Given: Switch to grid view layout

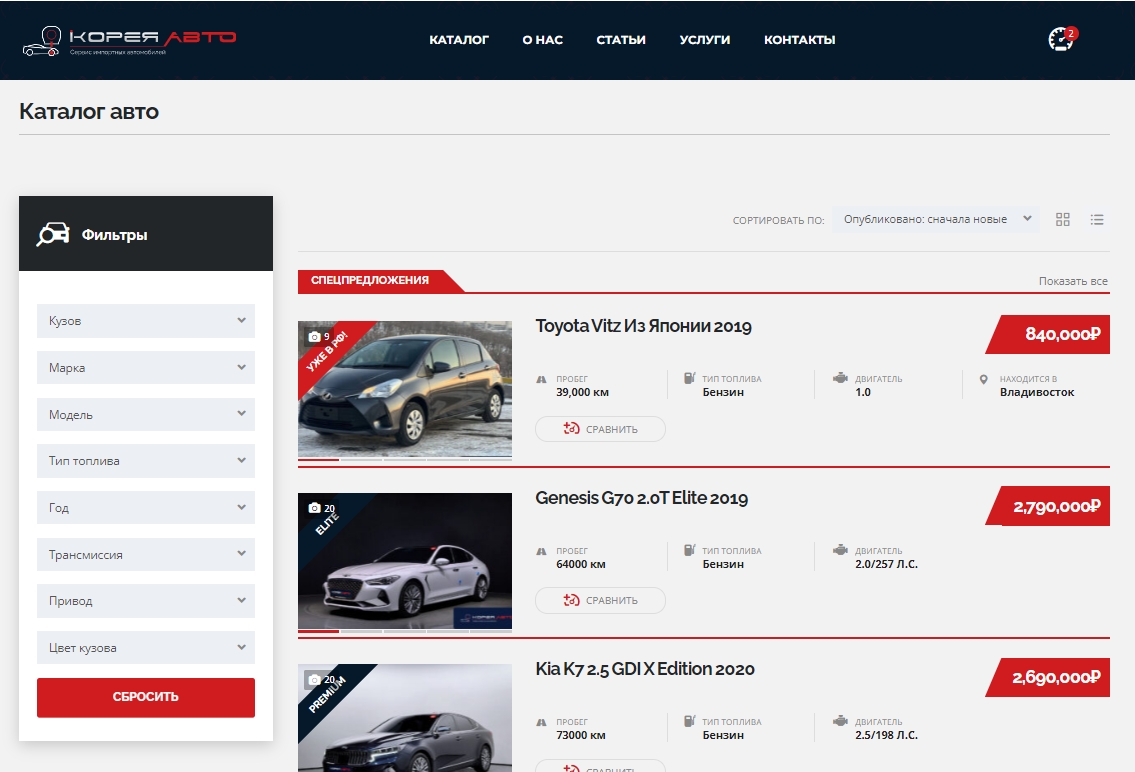Looking at the screenshot, I should coord(1063,219).
